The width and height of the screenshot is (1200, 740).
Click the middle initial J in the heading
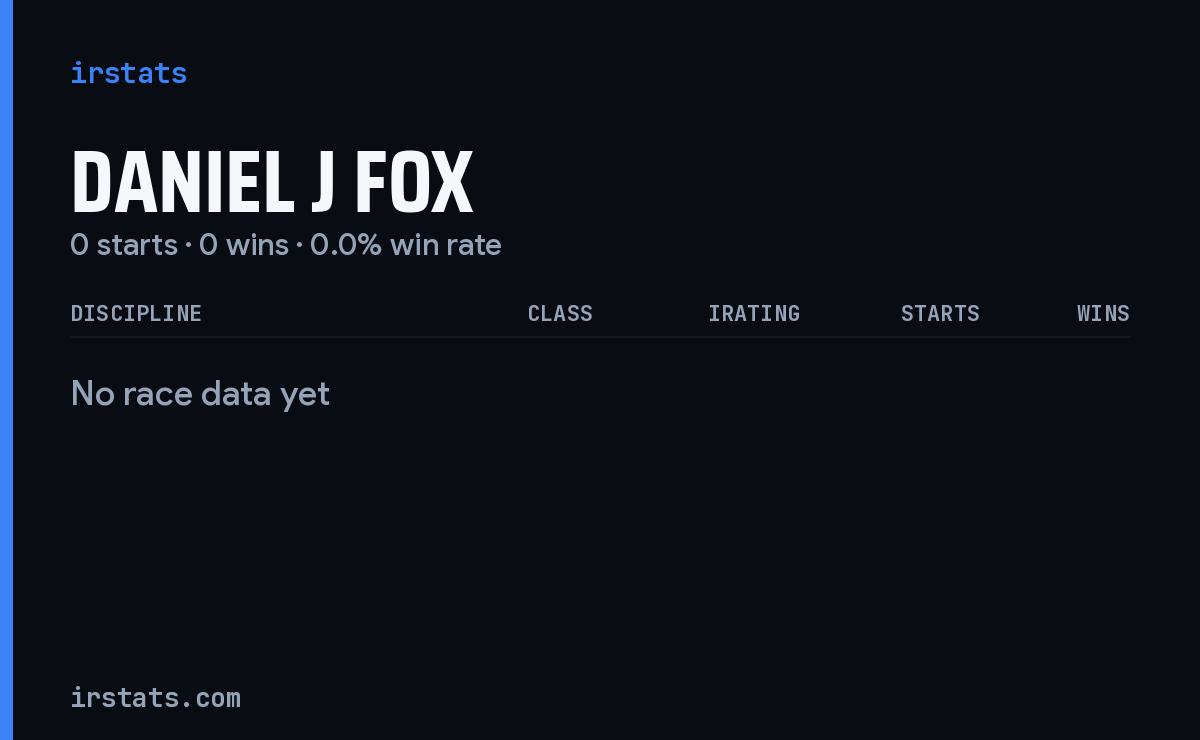[322, 182]
